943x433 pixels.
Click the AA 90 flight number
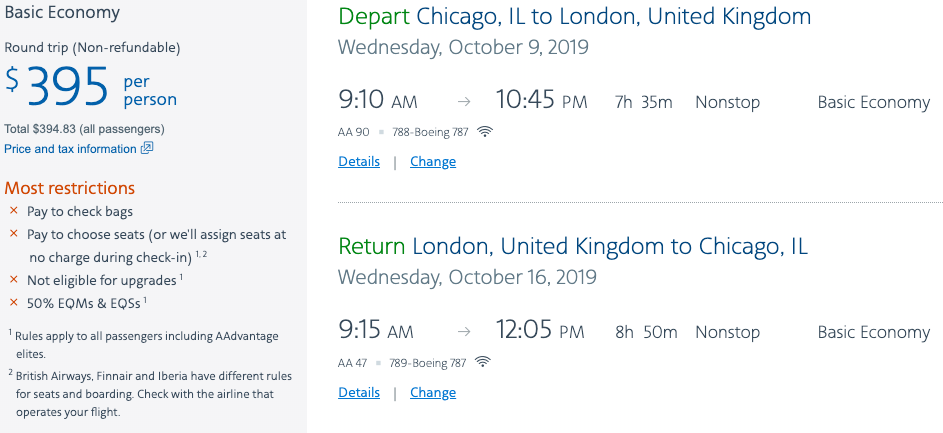tap(354, 131)
